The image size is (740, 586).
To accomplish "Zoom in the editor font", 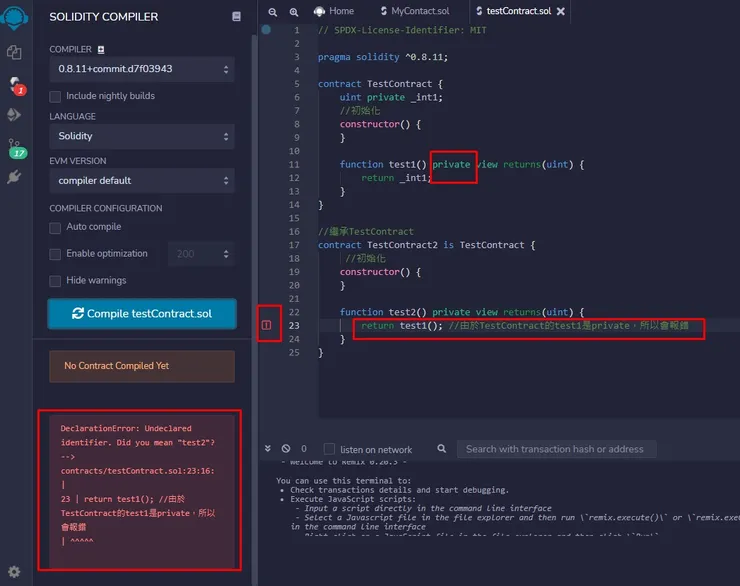I will 293,11.
